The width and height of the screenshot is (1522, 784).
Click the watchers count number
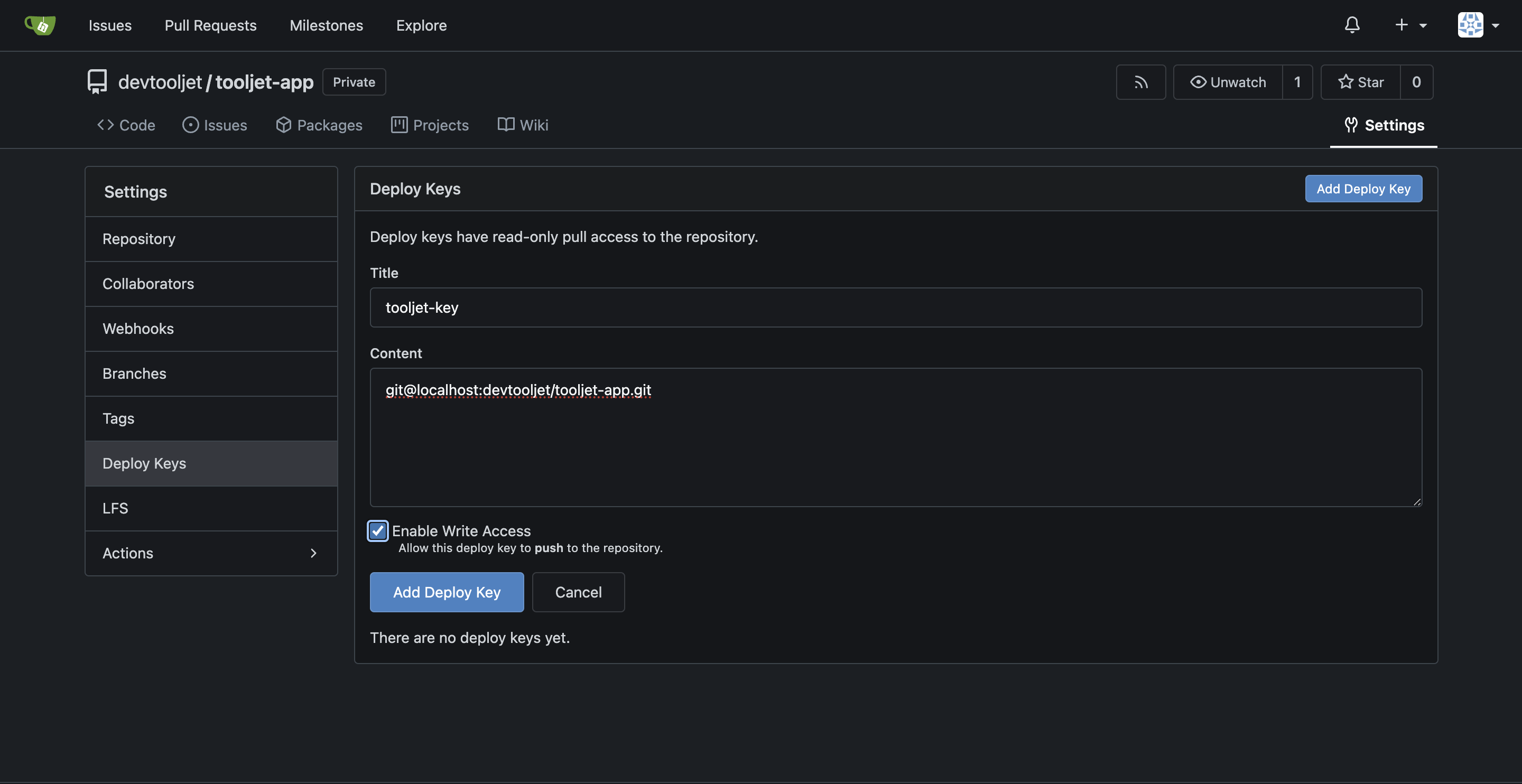(x=1297, y=82)
